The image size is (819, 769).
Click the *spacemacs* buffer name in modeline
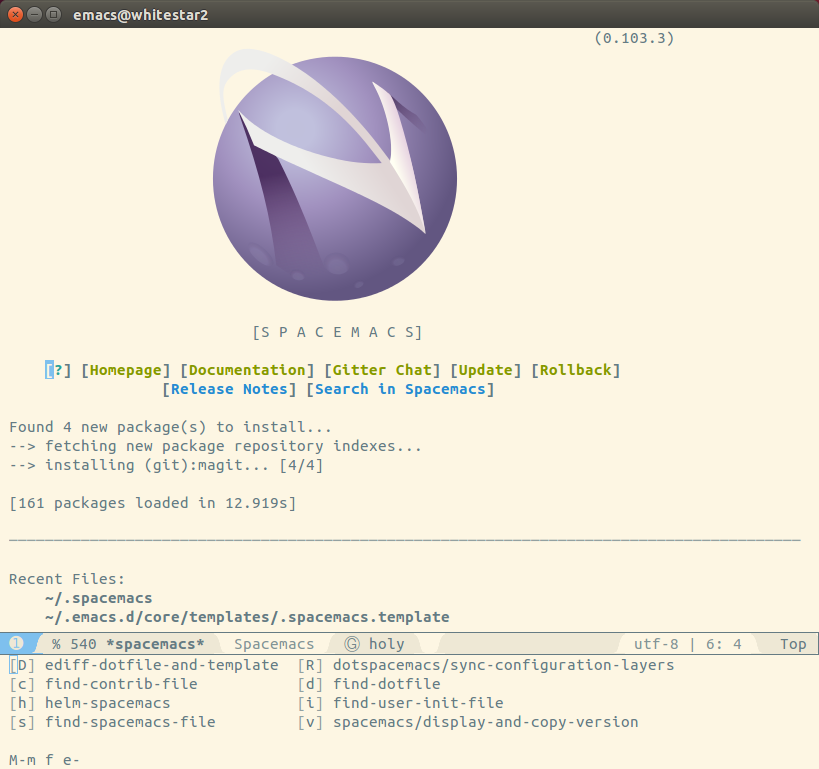click(155, 644)
